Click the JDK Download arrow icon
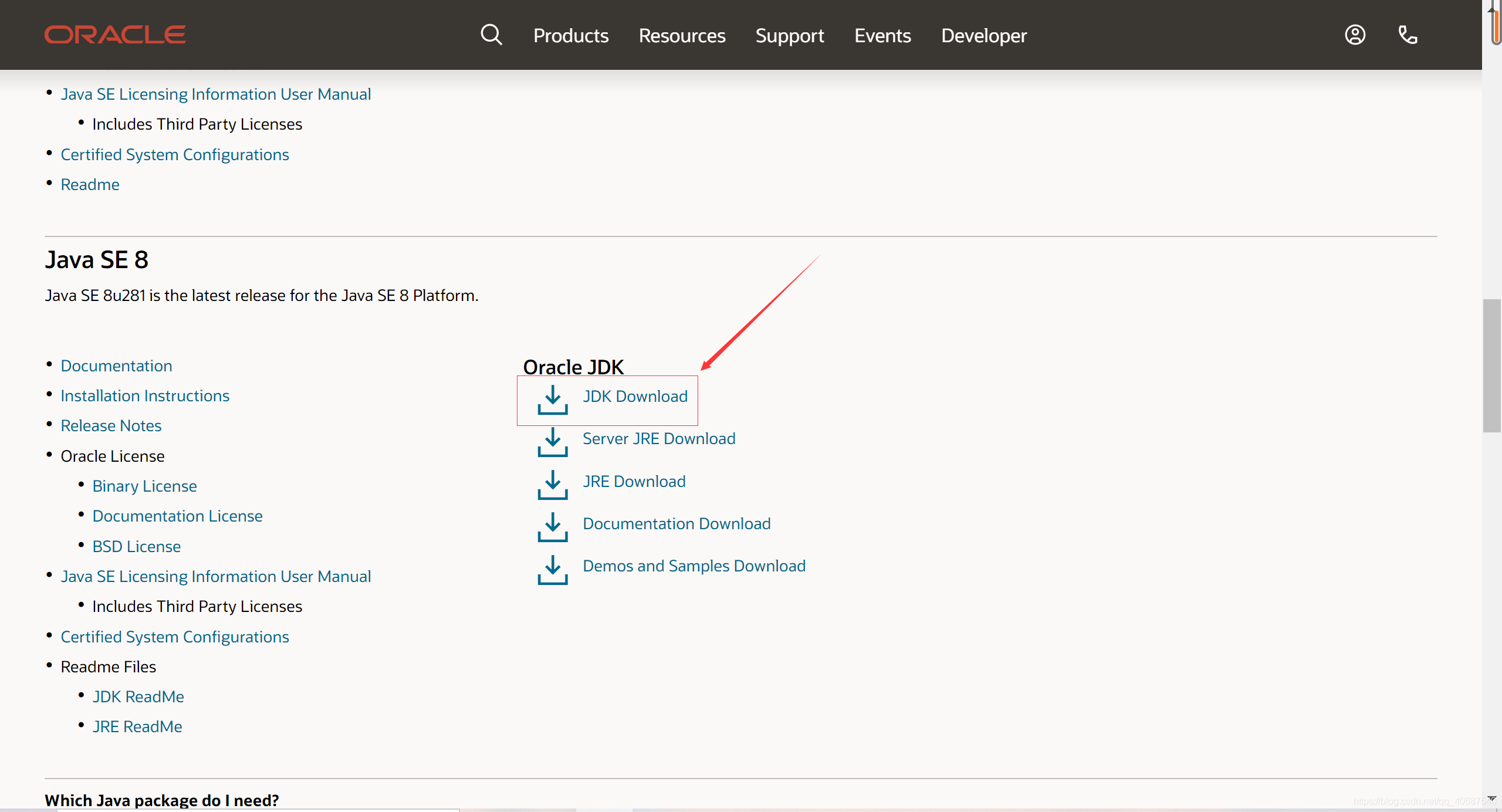Image resolution: width=1502 pixels, height=812 pixels. pyautogui.click(x=552, y=400)
